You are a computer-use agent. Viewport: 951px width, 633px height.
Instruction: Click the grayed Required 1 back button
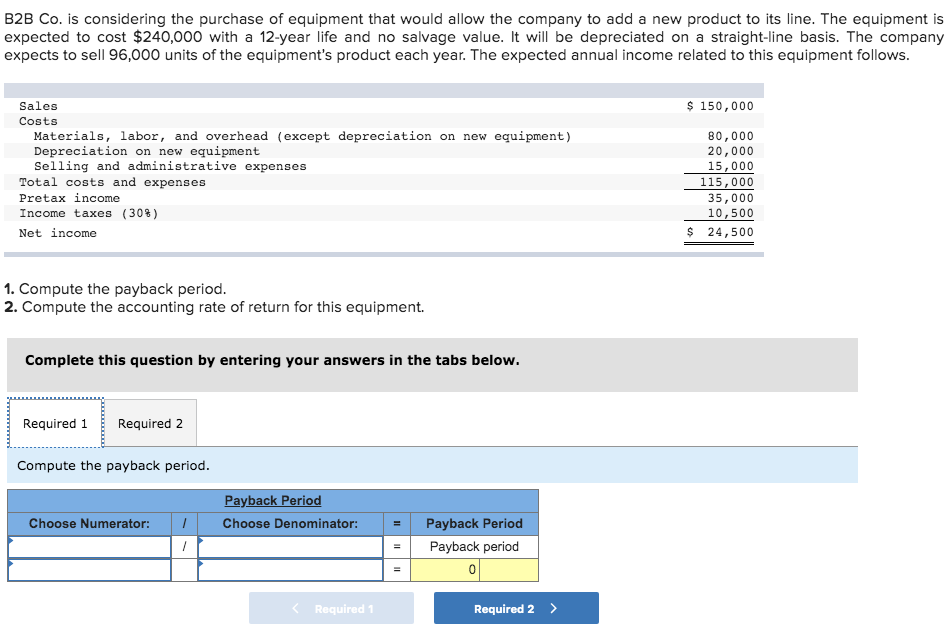(331, 607)
